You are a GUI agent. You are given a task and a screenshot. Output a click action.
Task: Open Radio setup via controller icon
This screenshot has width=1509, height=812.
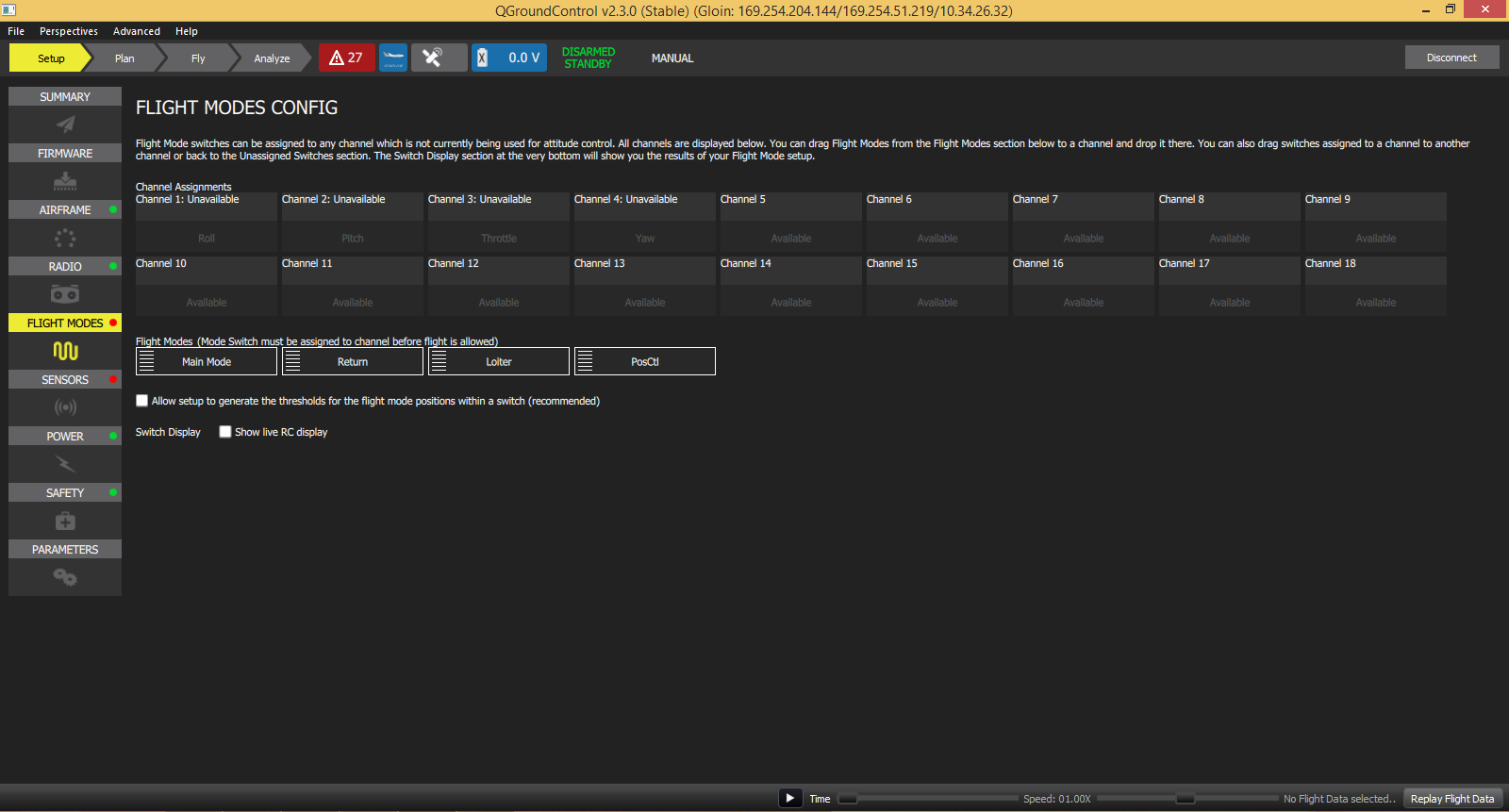(65, 294)
